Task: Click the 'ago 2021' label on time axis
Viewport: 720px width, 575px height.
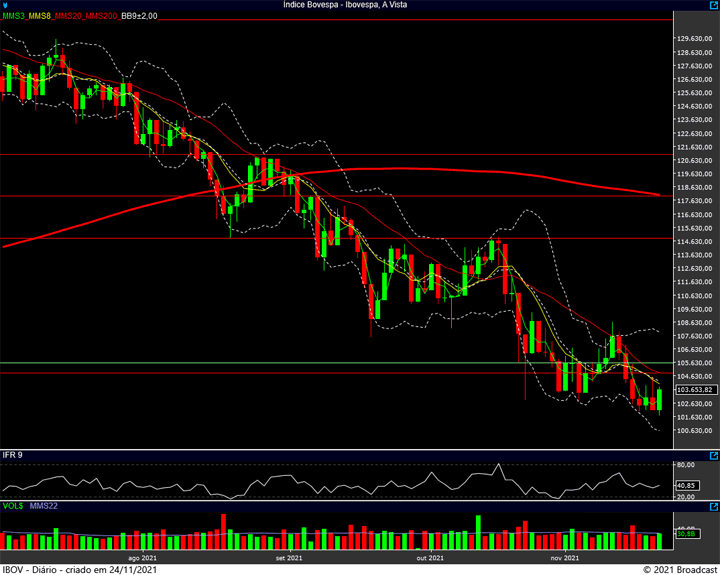Action: point(143,557)
